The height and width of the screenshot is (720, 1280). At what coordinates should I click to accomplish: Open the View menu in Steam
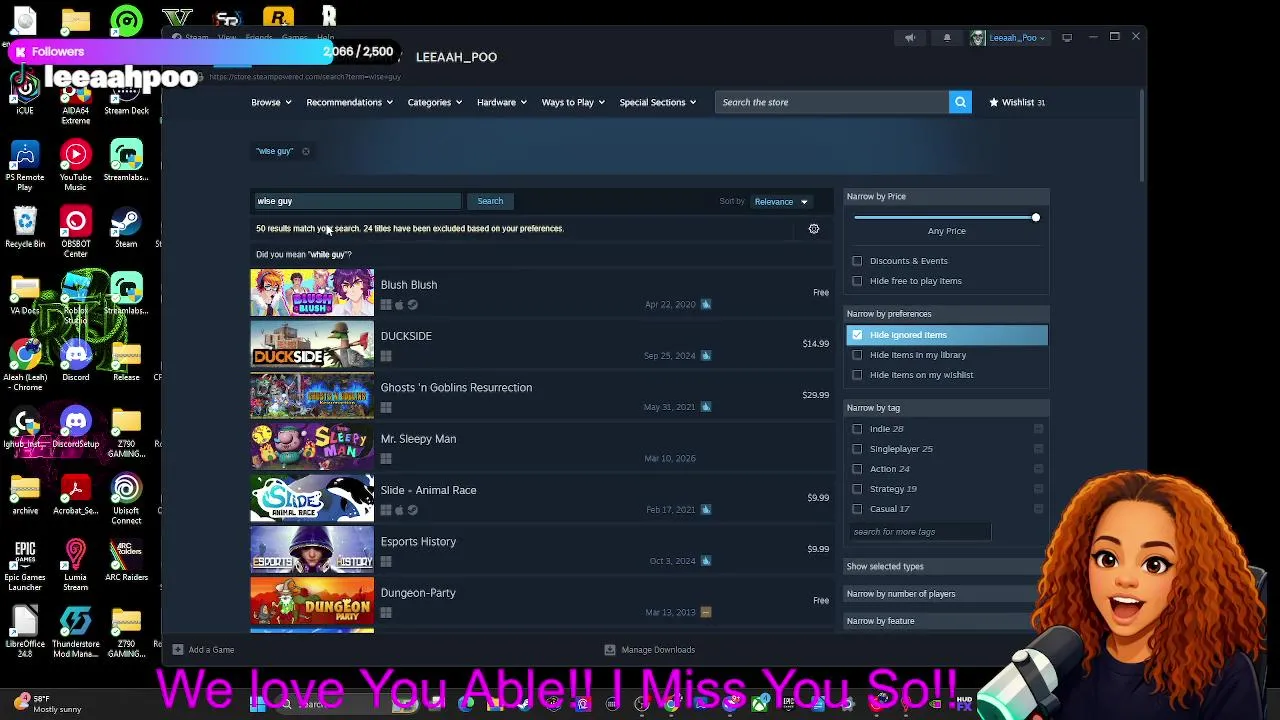click(x=227, y=38)
